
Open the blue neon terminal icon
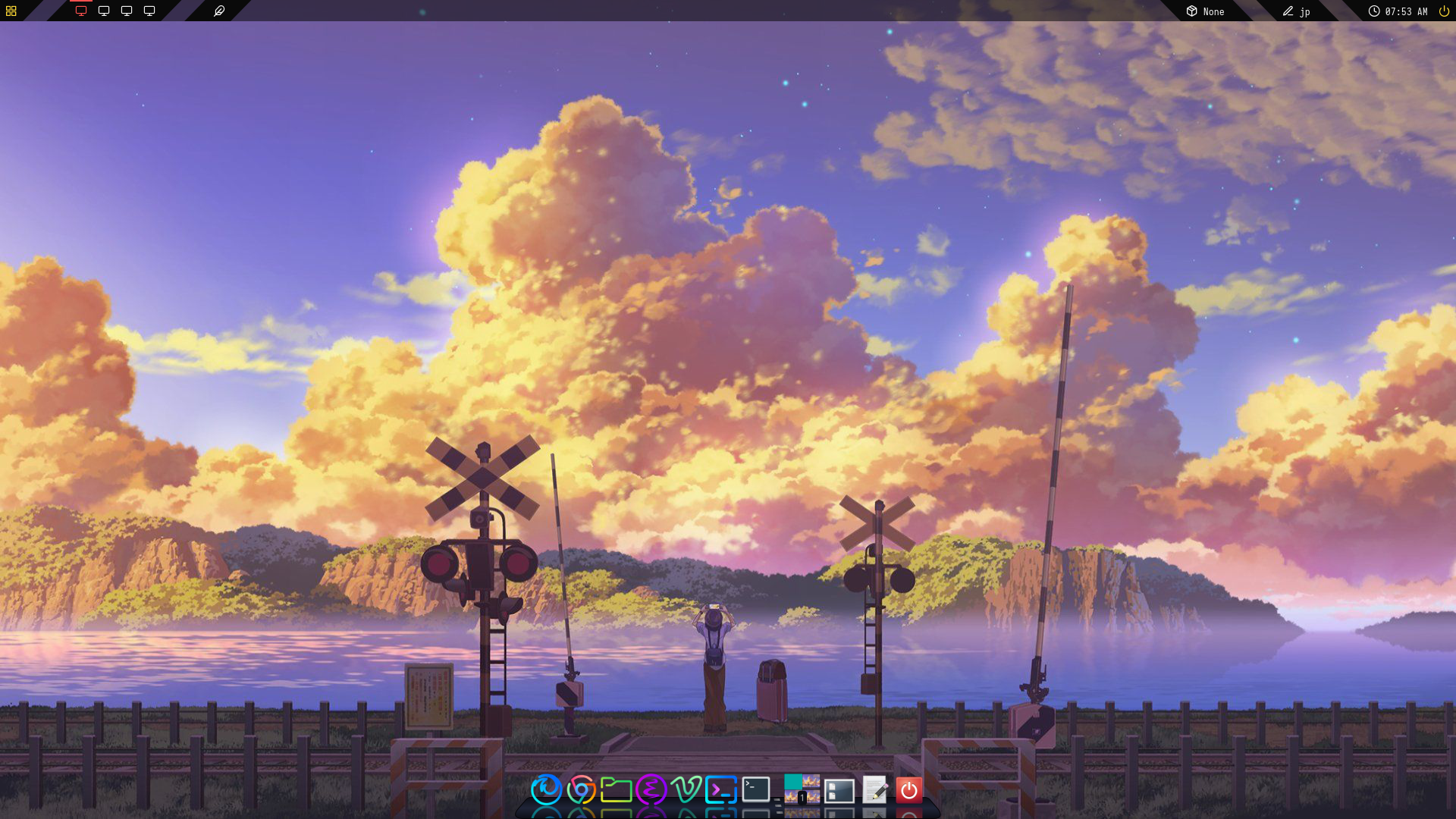[720, 789]
